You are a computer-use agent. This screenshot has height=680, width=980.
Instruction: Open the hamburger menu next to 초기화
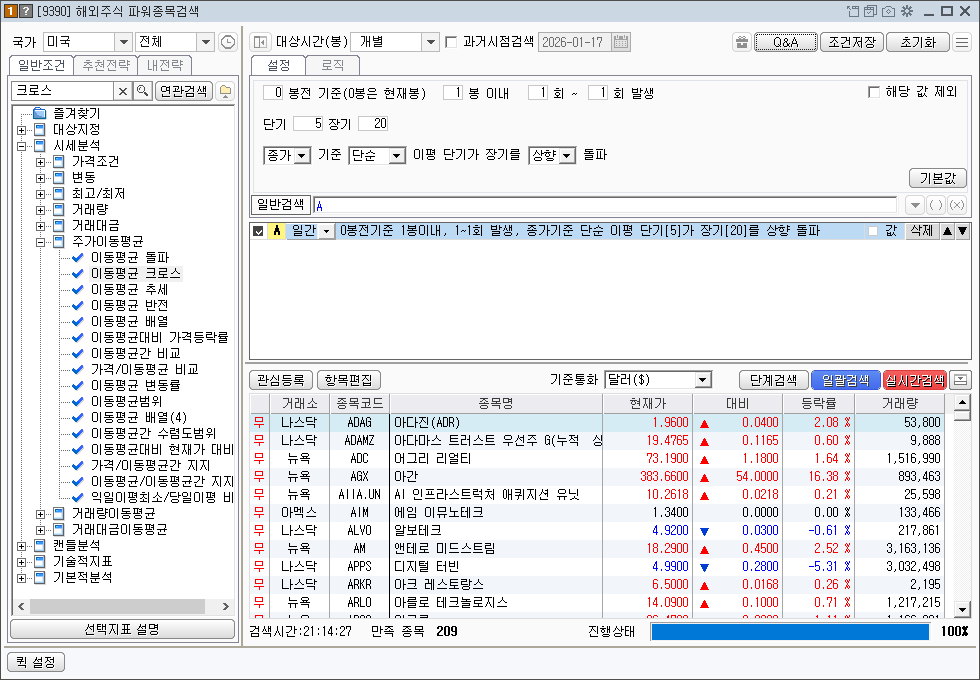click(962, 42)
